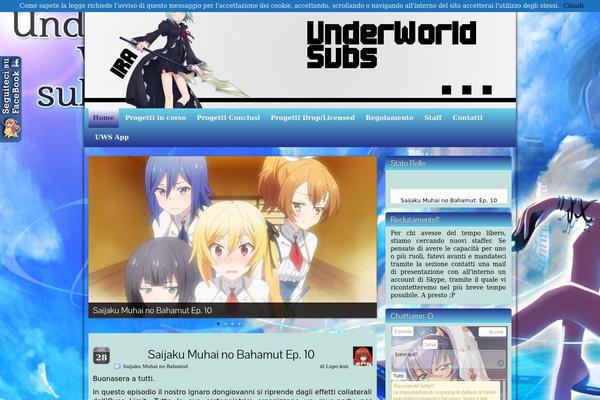
Task: Dismiss cookie notice with Chiudi
Action: 573,5
